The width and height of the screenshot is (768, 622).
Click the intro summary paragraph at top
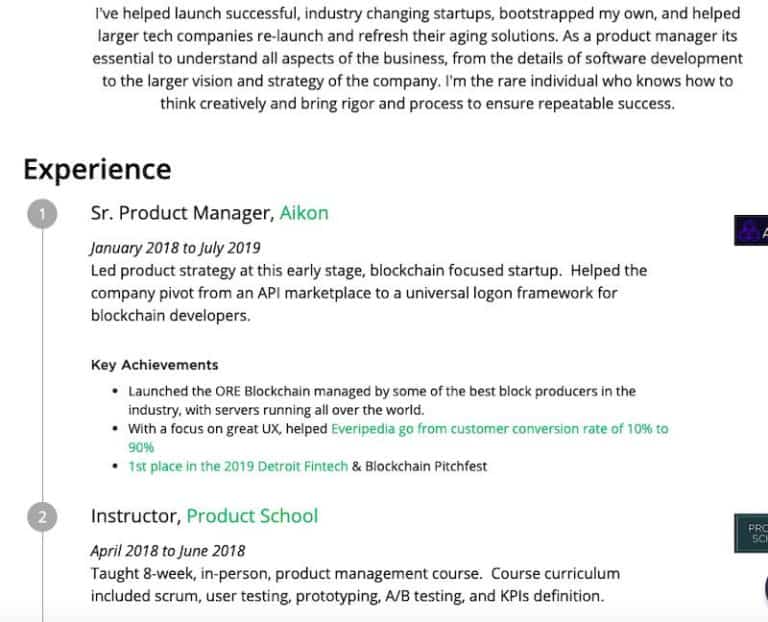(418, 59)
